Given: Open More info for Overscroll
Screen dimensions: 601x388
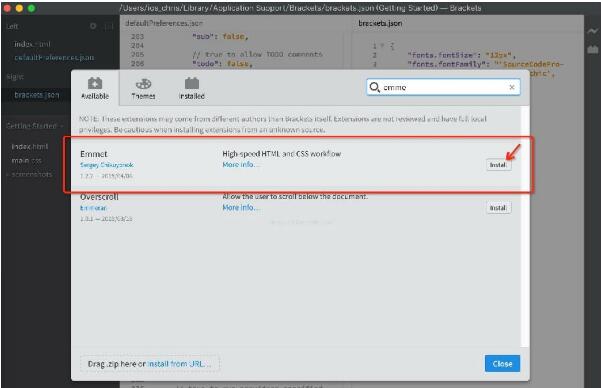Looking at the screenshot, I should (x=241, y=207).
